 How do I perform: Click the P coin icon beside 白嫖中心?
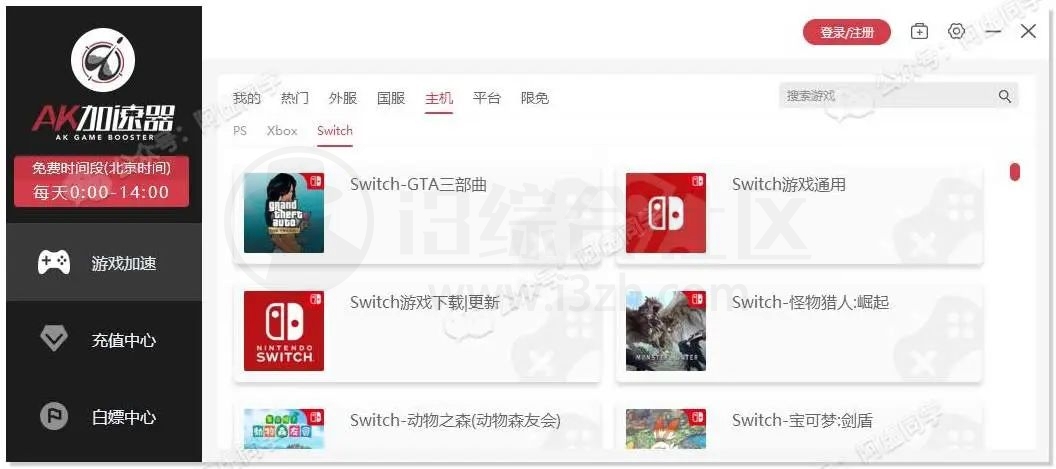coord(54,417)
